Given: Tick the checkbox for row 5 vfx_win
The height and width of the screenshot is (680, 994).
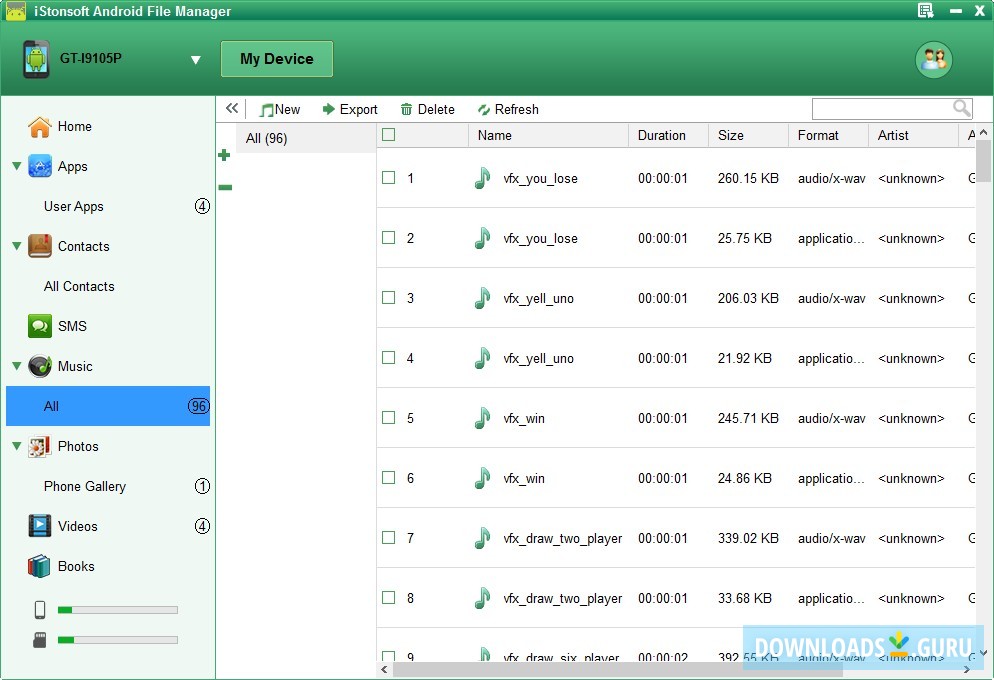Looking at the screenshot, I should pos(389,418).
